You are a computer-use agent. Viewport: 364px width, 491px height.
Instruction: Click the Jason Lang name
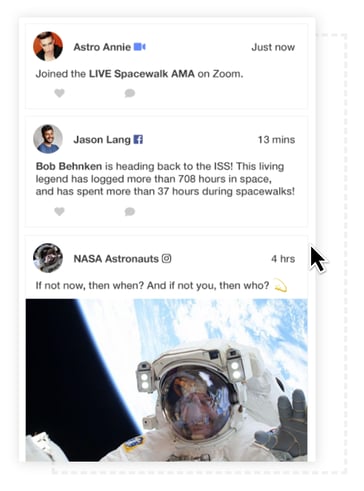[102, 140]
